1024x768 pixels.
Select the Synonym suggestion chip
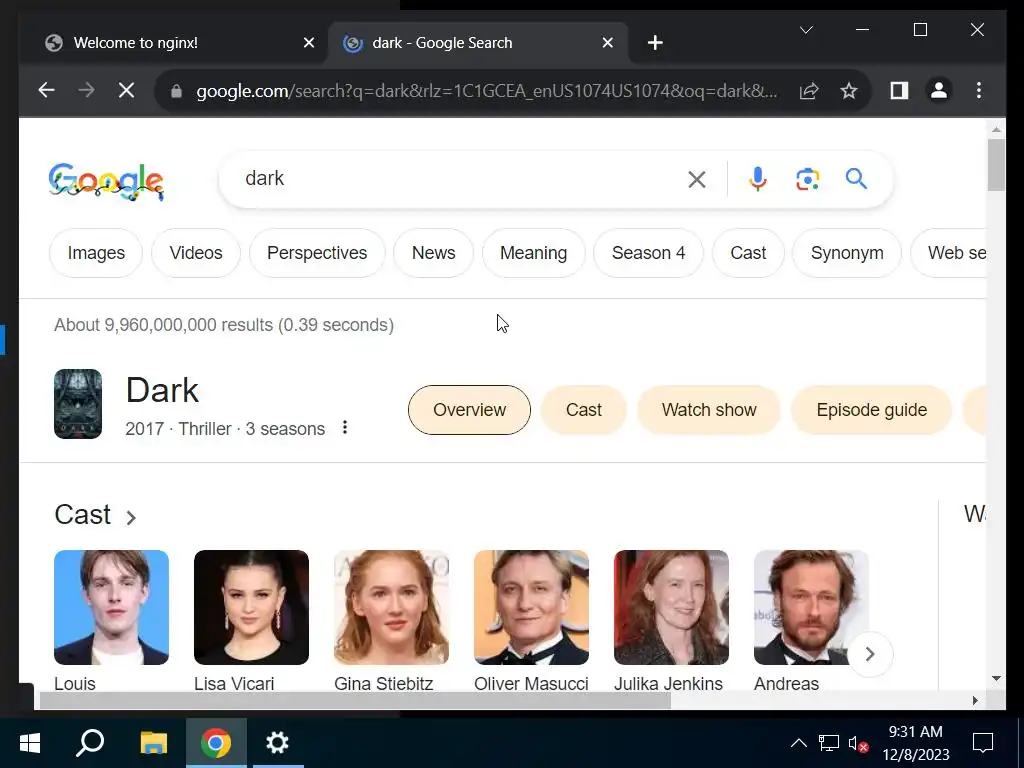pyautogui.click(x=847, y=253)
